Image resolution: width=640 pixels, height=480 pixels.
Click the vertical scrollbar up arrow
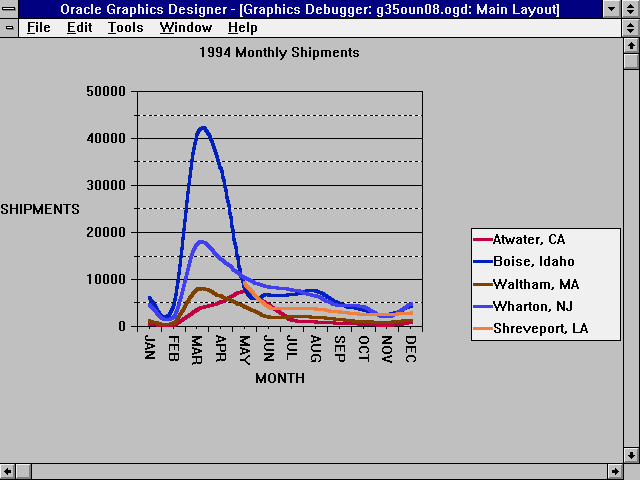pos(631,45)
